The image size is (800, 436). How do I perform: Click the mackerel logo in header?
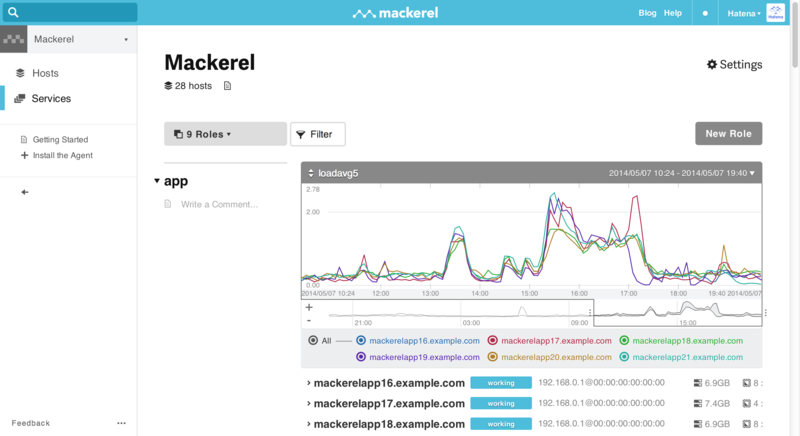click(395, 13)
